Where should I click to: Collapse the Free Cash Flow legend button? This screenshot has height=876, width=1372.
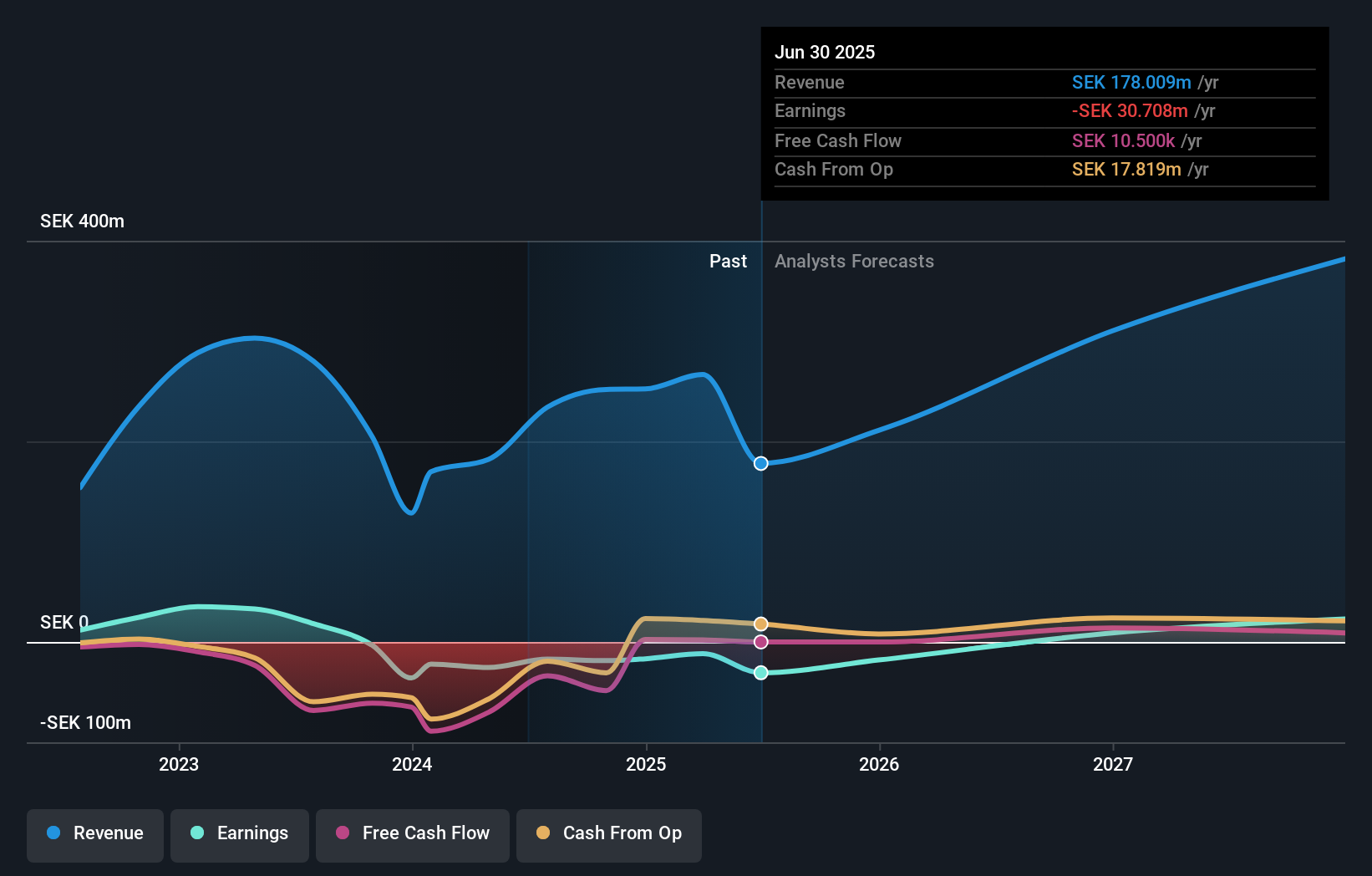point(413,833)
